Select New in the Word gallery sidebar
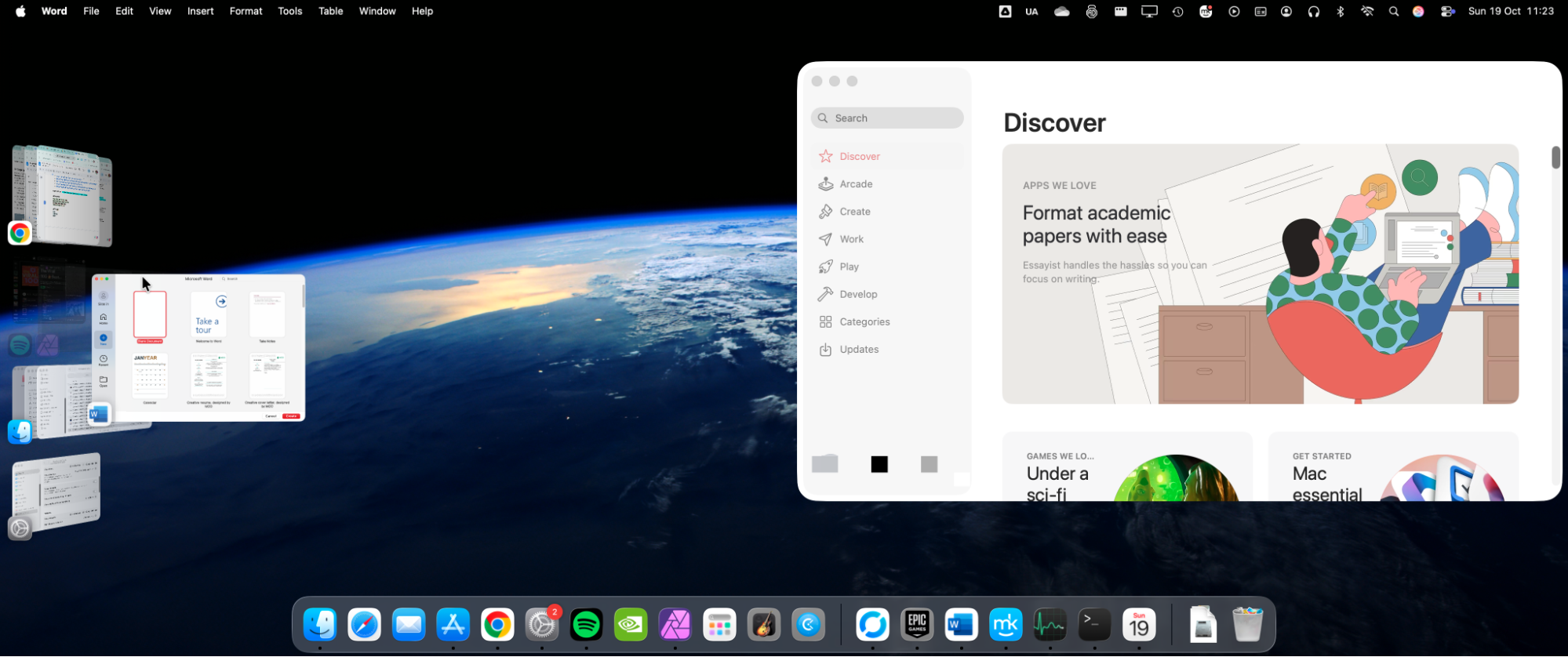1568x657 pixels. (103, 339)
